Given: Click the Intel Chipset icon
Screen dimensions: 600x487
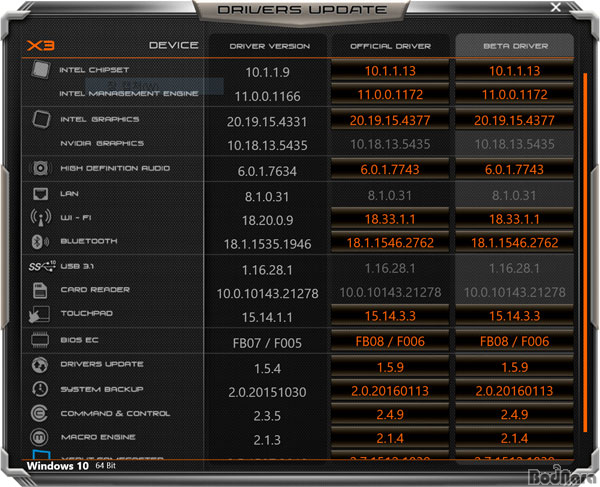Looking at the screenshot, I should 41,70.
